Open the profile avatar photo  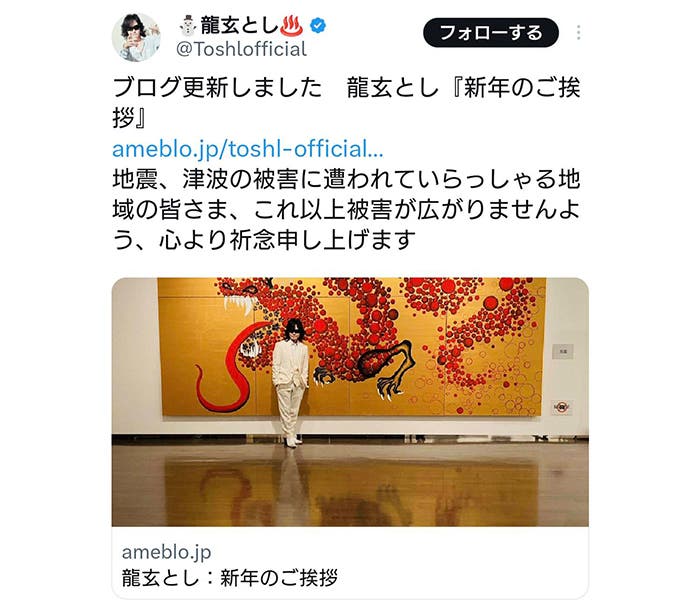[x=136, y=37]
